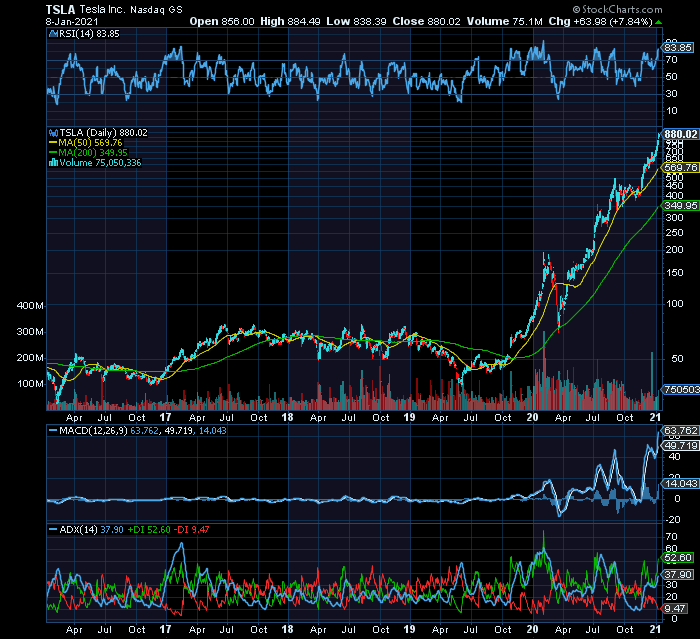The width and height of the screenshot is (700, 639).
Task: Click the Close 880.02 header value
Action: (x=426, y=21)
